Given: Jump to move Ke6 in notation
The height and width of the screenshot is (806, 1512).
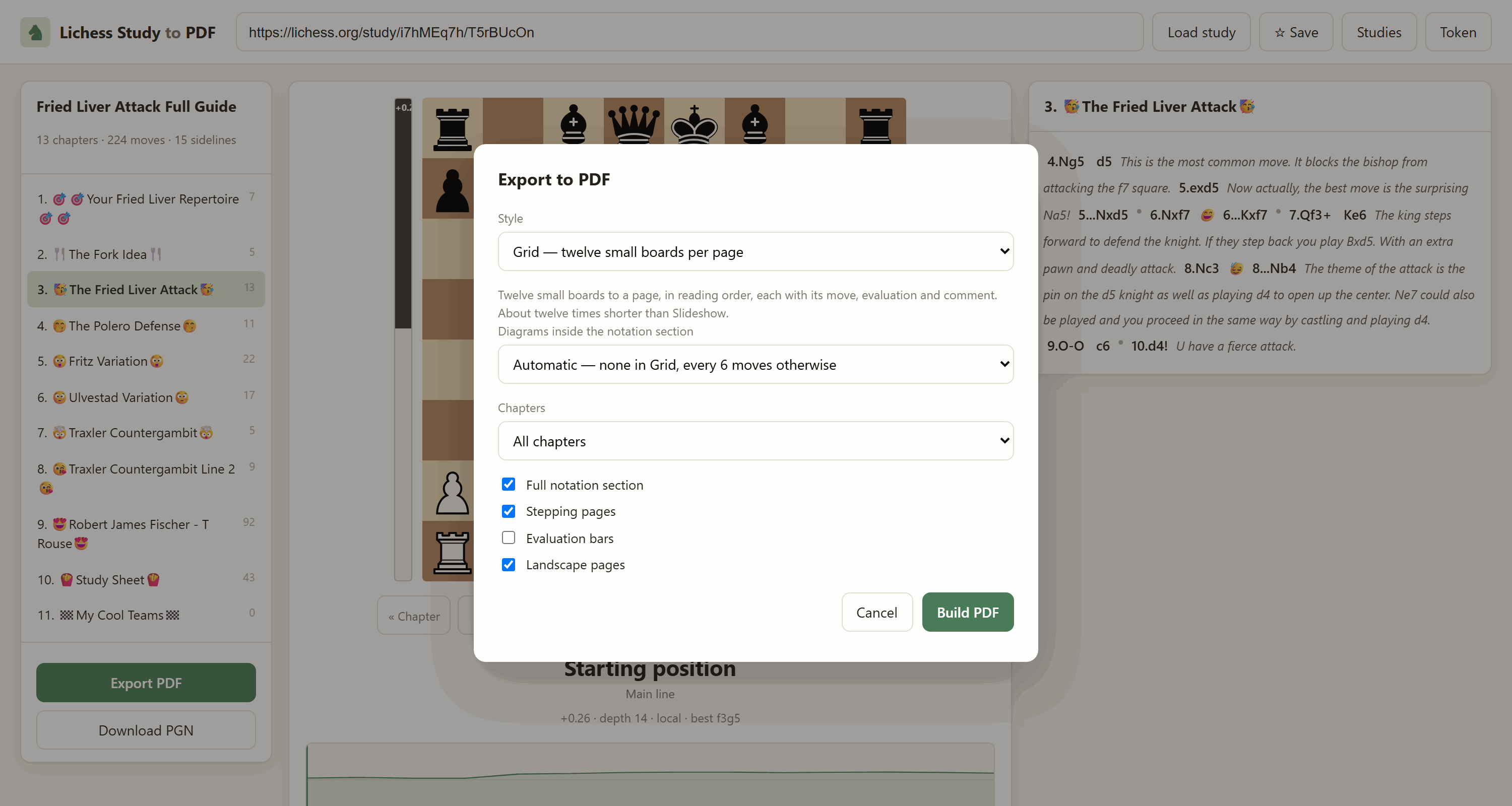Looking at the screenshot, I should pyautogui.click(x=1355, y=215).
